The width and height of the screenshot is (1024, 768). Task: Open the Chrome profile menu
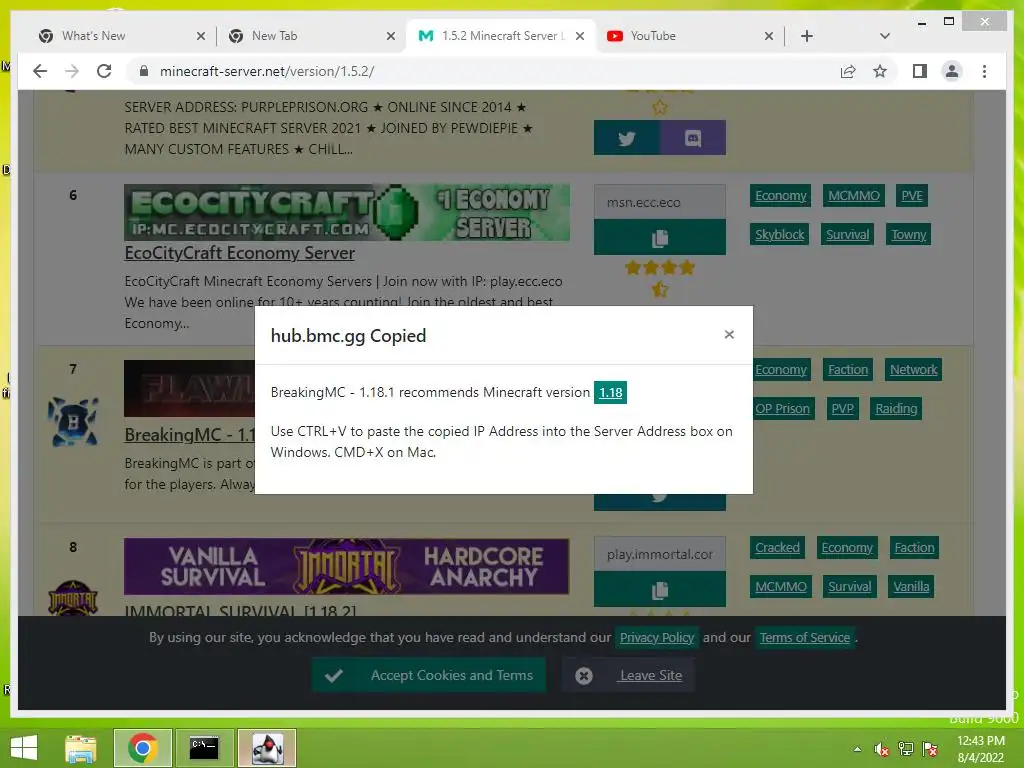click(x=952, y=71)
